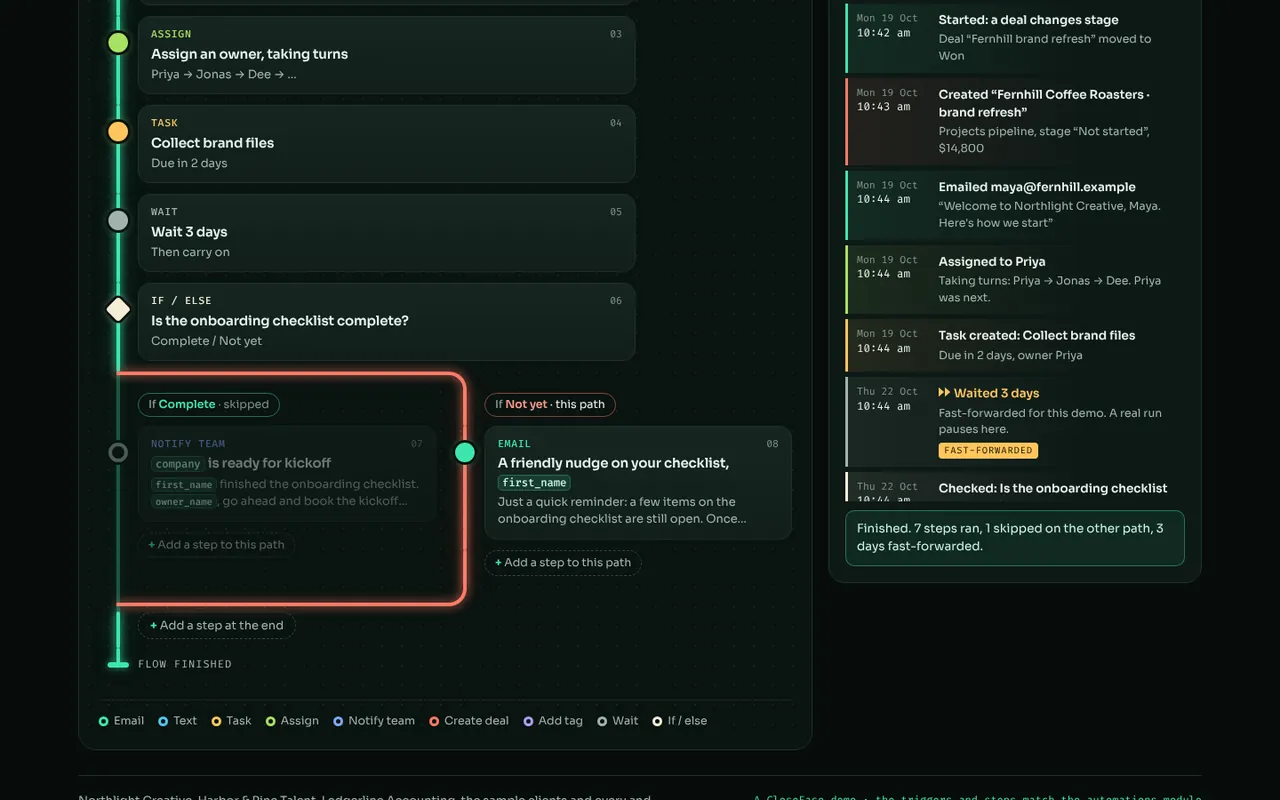The width and height of the screenshot is (1280, 800).
Task: Click the Wait legend dot
Action: (x=602, y=721)
